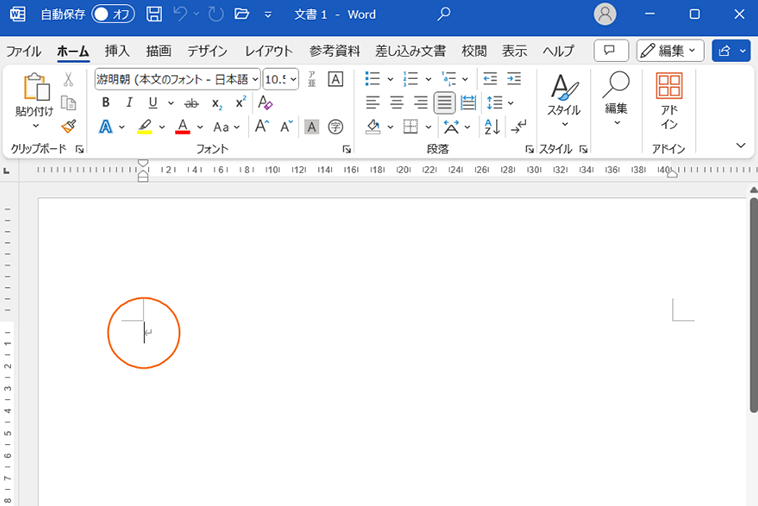
Task: Click the 編集 mode button at top right
Action: (670, 51)
